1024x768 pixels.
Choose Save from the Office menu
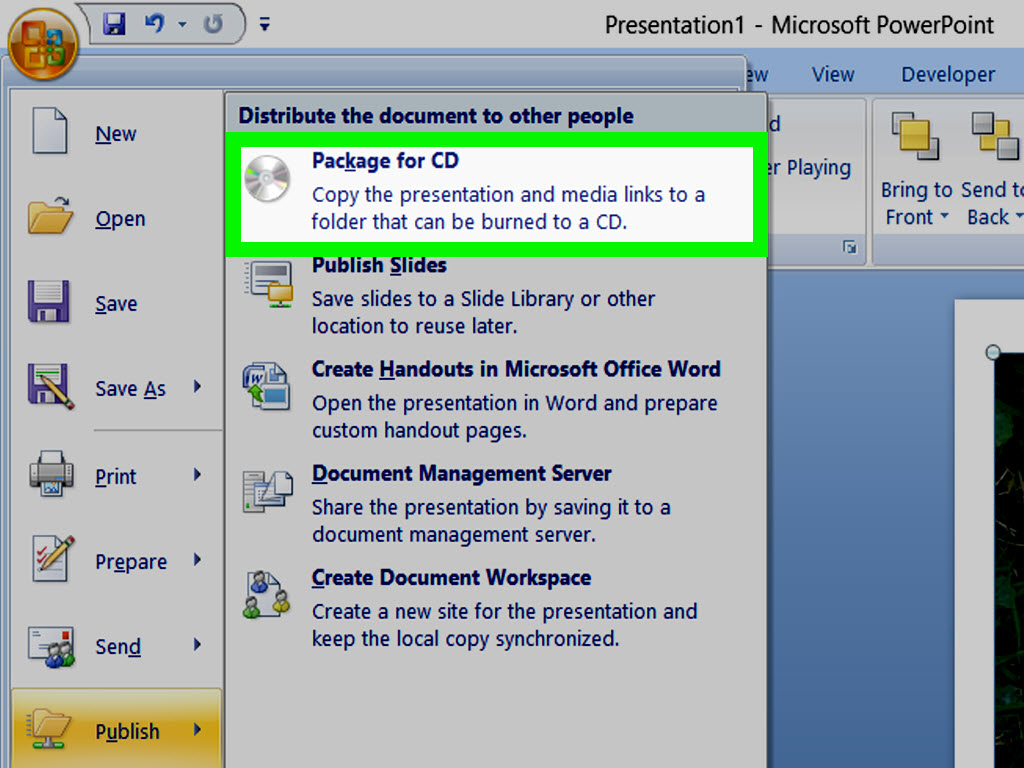[x=116, y=304]
